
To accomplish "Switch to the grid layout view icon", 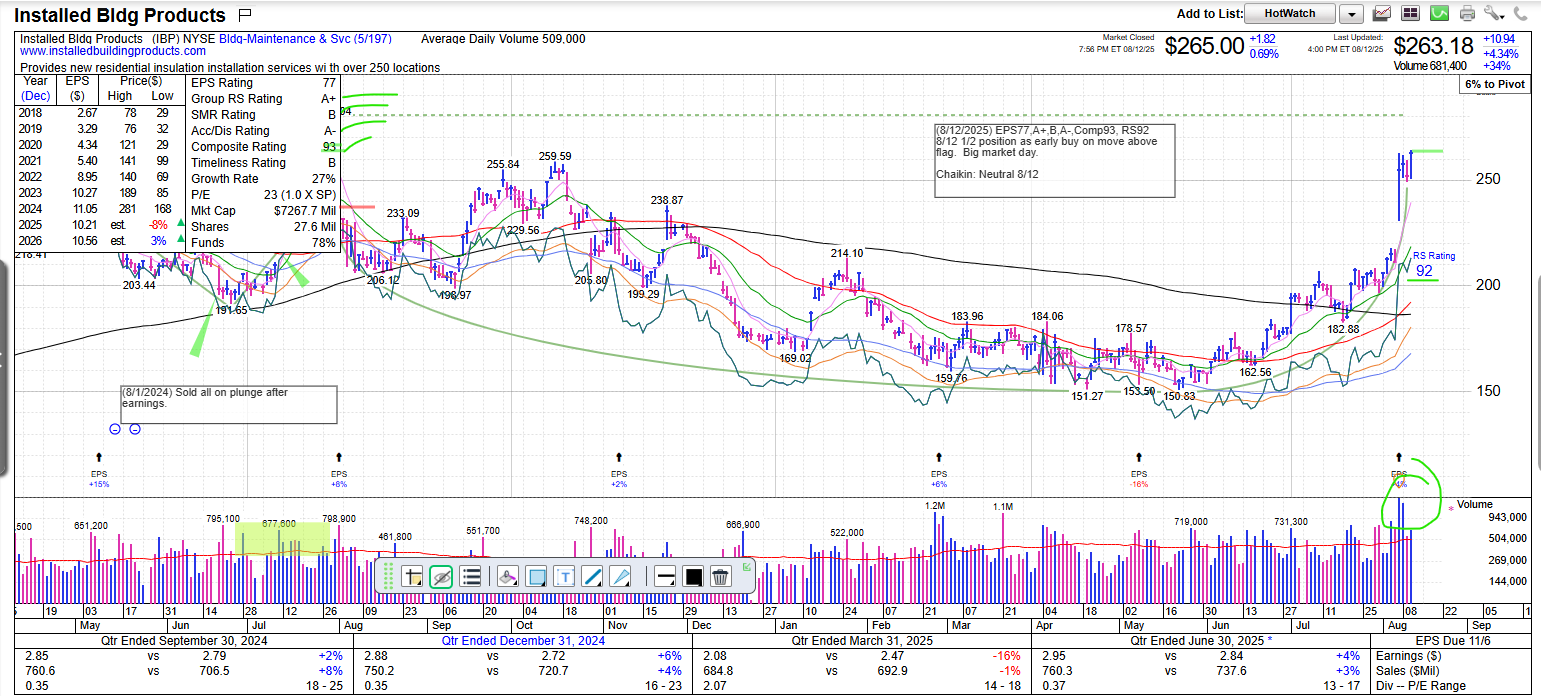I will click(x=1411, y=13).
